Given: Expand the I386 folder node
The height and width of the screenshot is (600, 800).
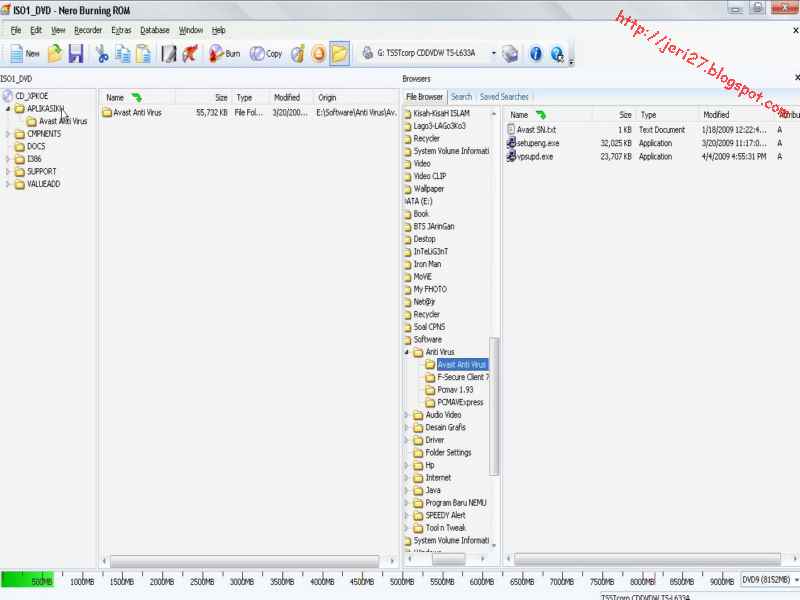Looking at the screenshot, I should pos(8,159).
